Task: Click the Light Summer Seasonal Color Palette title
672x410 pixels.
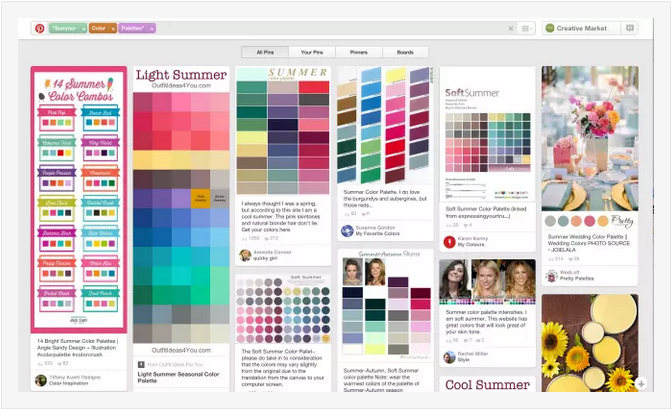Action: coord(178,377)
